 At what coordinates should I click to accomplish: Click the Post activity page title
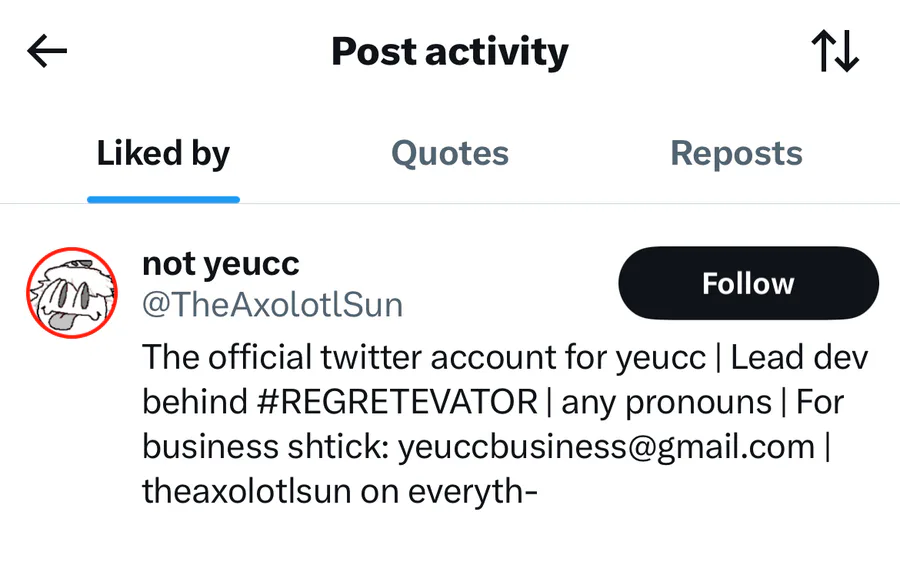(450, 52)
